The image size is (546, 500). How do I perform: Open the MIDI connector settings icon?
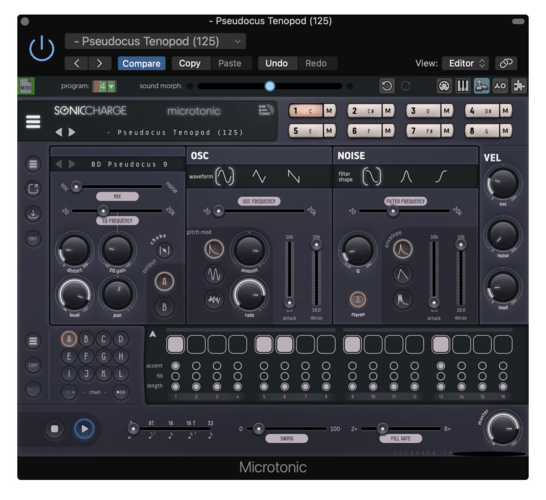pos(444,86)
